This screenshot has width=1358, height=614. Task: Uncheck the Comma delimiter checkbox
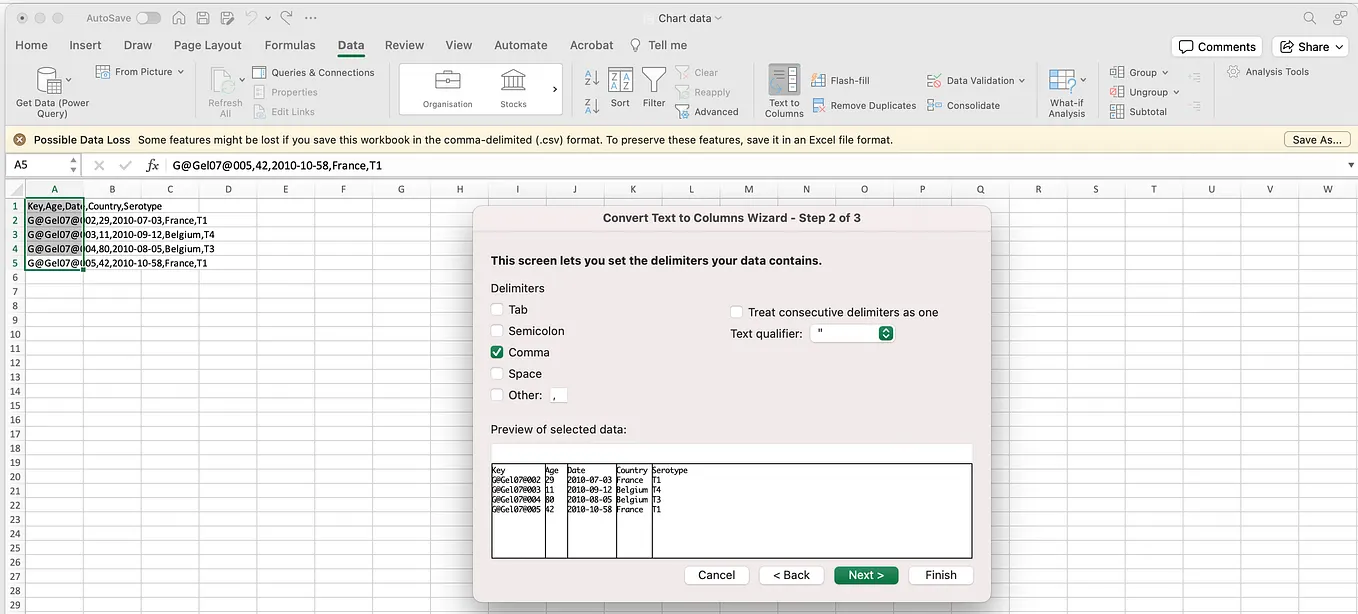click(x=497, y=352)
